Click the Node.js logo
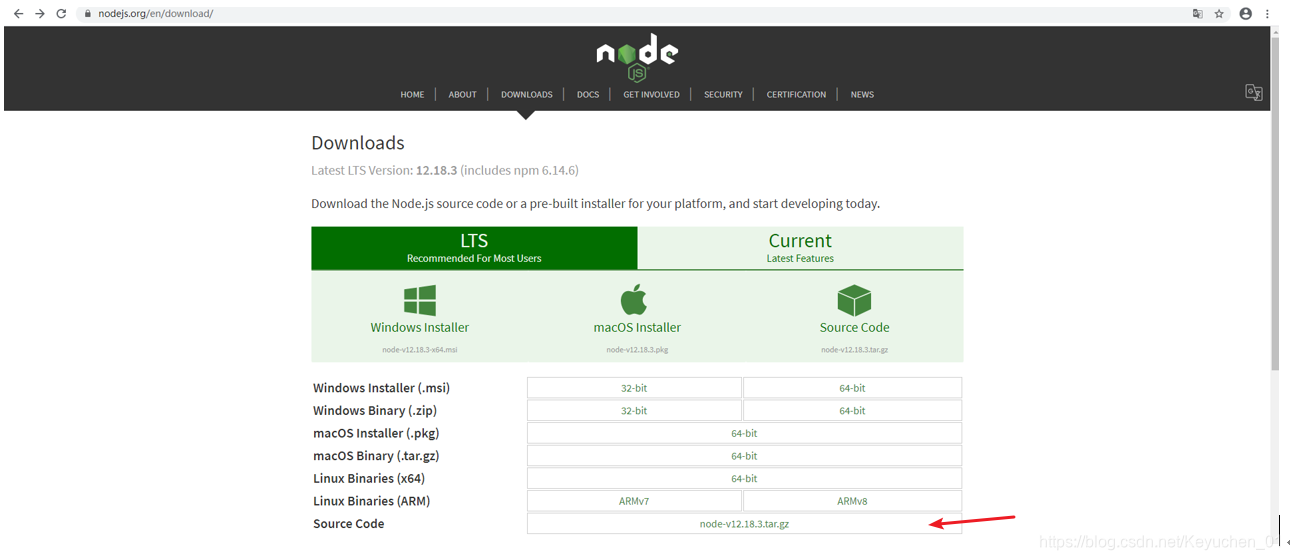 click(x=637, y=58)
